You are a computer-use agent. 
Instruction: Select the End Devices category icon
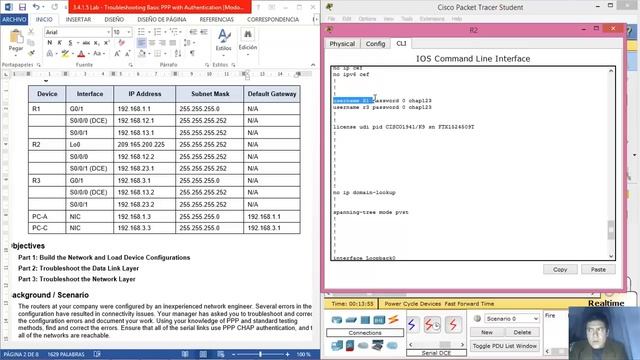click(337, 346)
